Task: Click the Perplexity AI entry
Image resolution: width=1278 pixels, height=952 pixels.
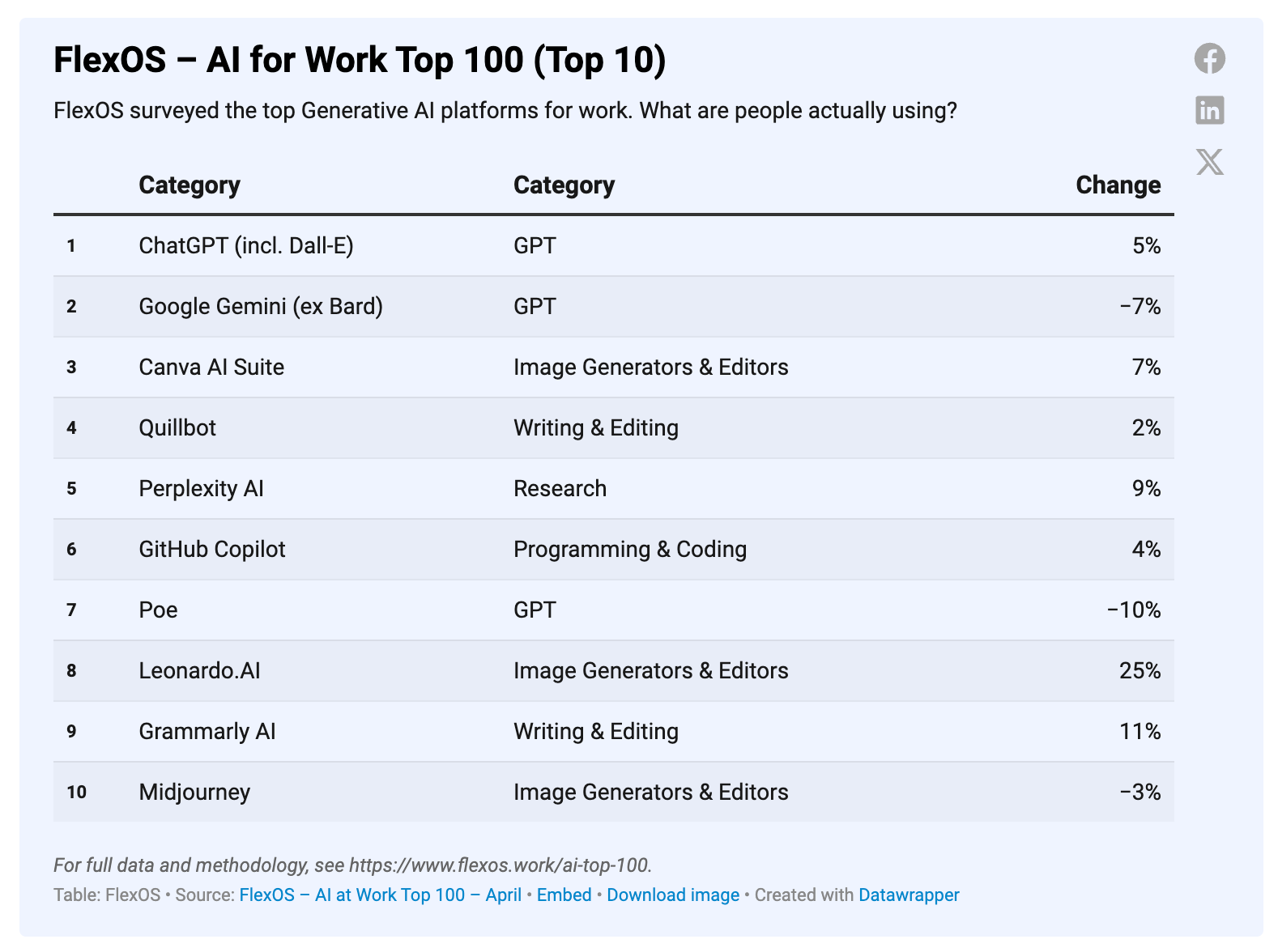Action: click(201, 488)
